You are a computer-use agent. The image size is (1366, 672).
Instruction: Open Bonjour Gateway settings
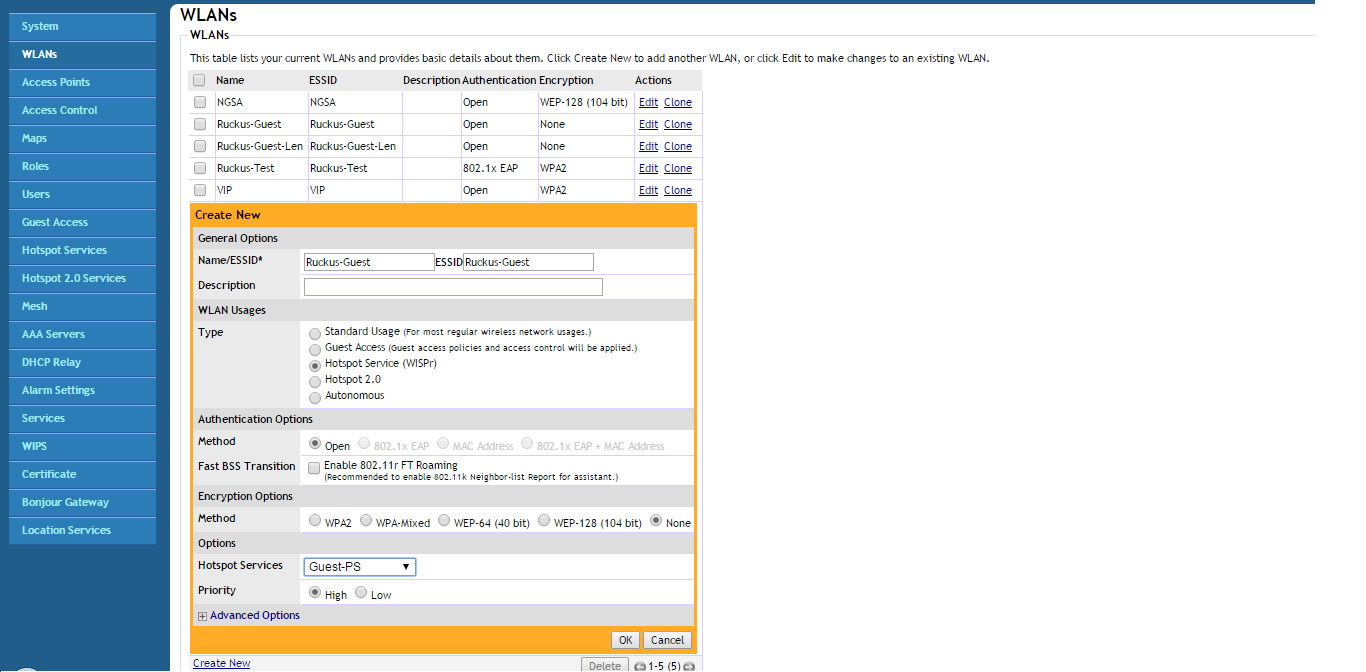[82, 502]
